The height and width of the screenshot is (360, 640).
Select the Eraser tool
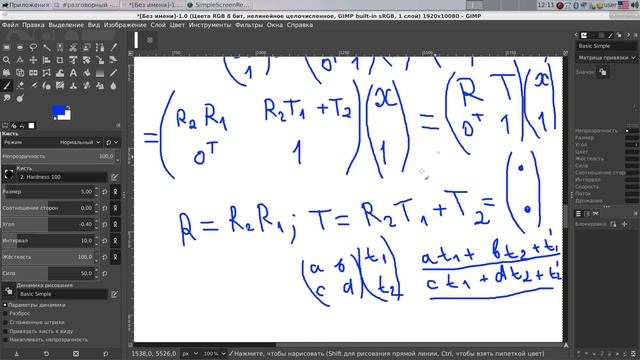tap(20, 85)
